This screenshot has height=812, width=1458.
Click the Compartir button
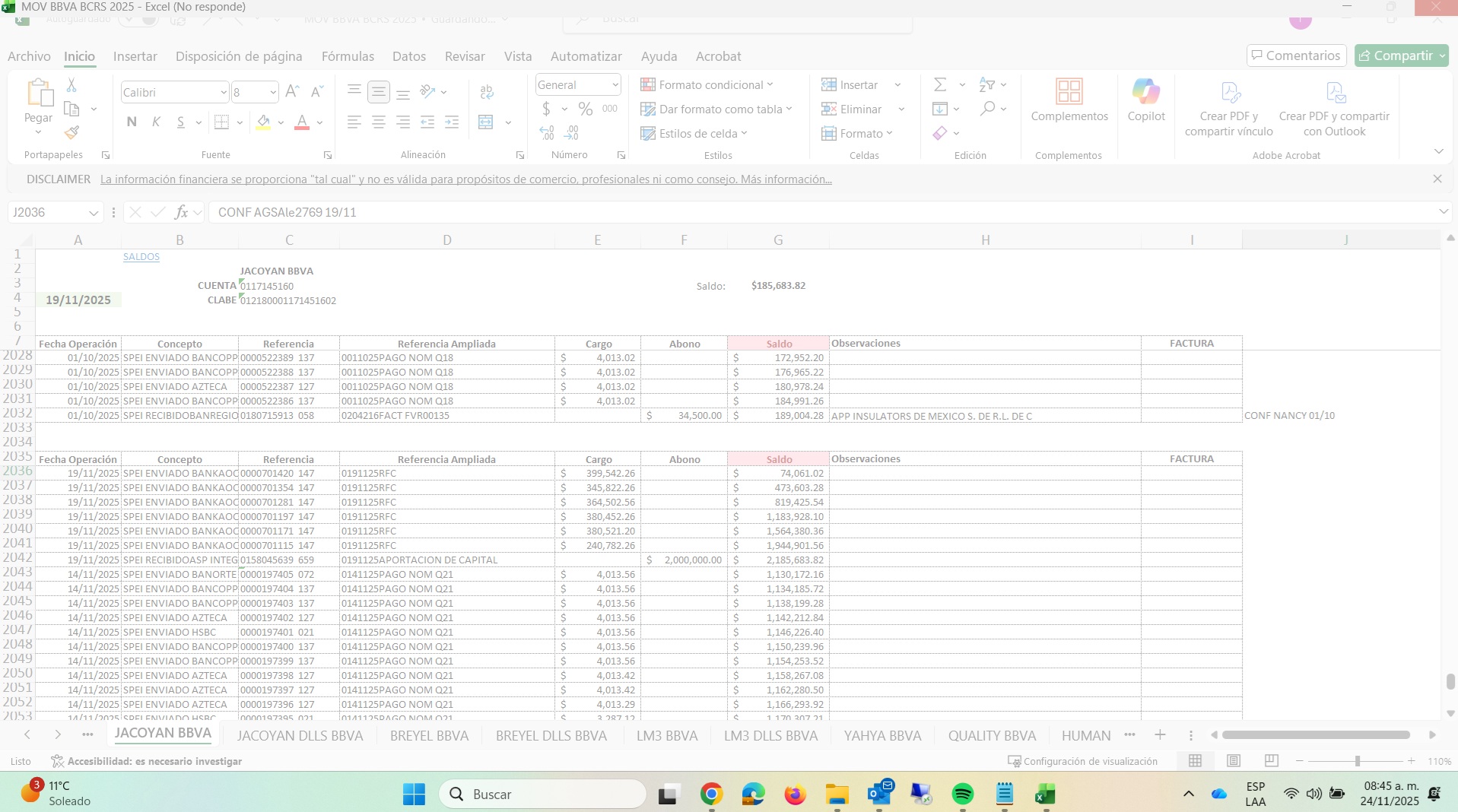[1395, 56]
